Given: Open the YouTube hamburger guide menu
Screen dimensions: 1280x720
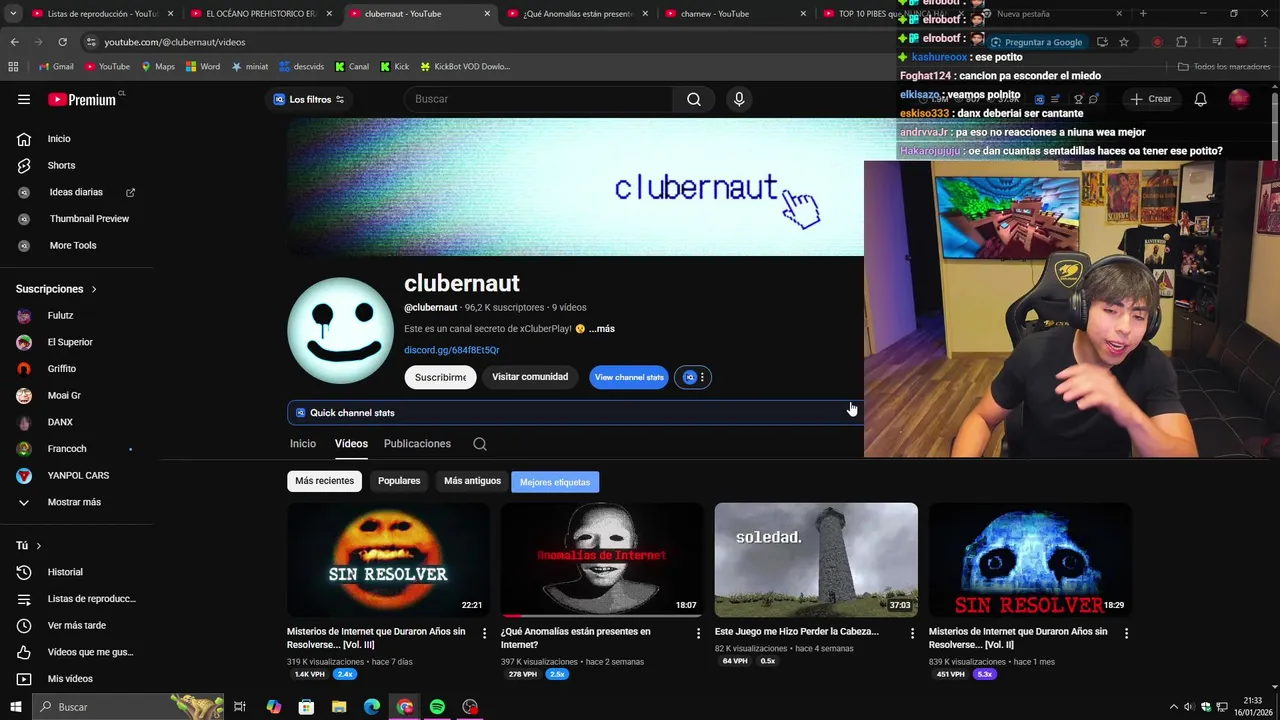Looking at the screenshot, I should (24, 99).
